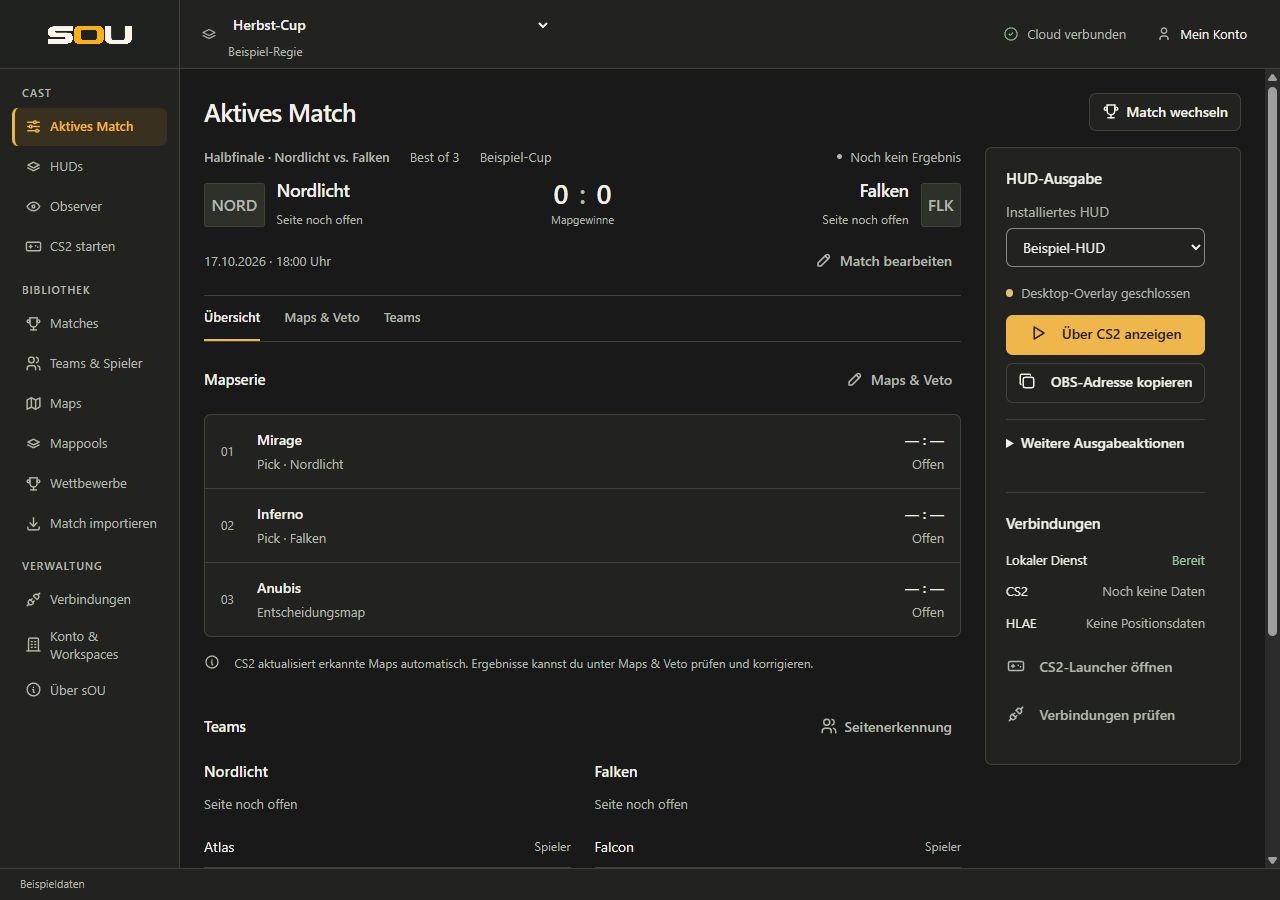The height and width of the screenshot is (900, 1280).
Task: Click the sOU logo
Action: (90, 35)
